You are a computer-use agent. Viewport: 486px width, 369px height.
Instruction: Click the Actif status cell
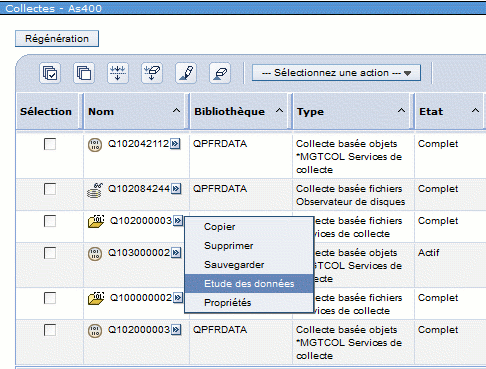point(428,253)
